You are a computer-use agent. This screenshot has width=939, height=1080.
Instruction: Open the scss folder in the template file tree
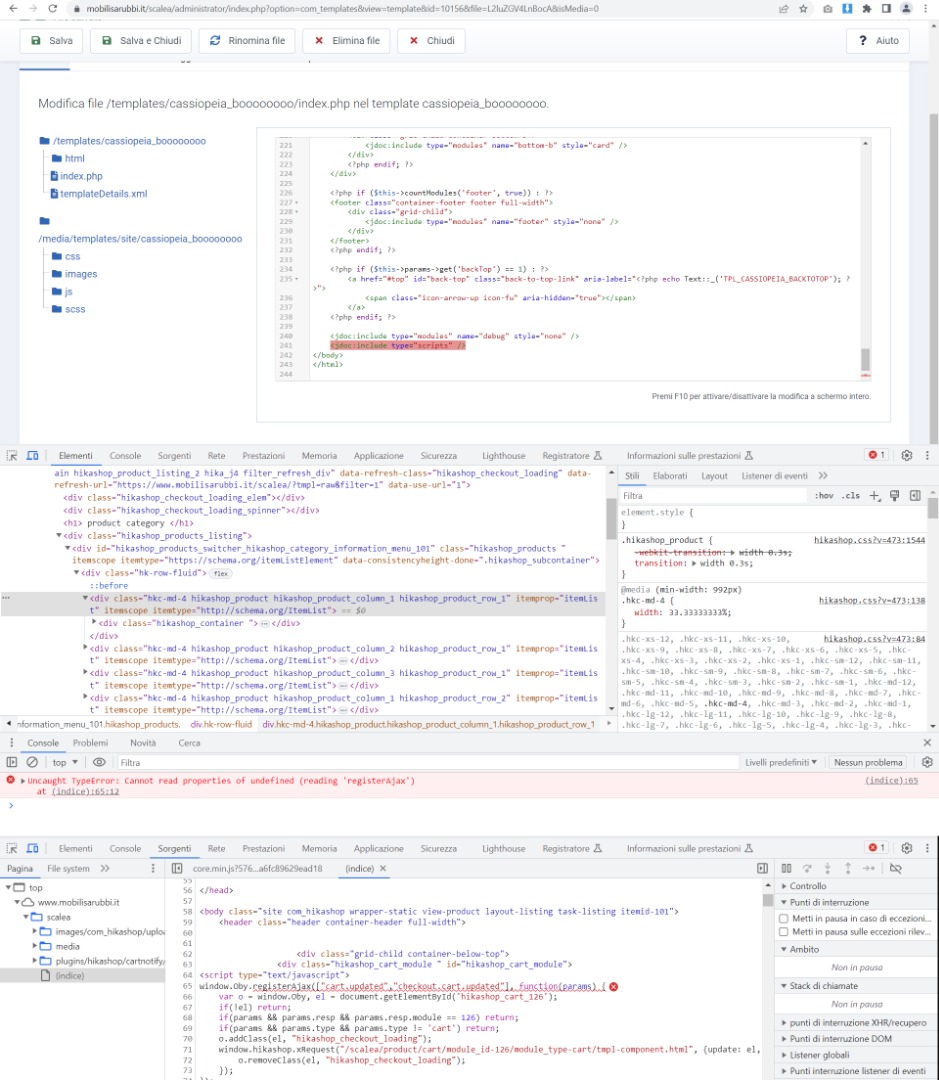(x=75, y=309)
